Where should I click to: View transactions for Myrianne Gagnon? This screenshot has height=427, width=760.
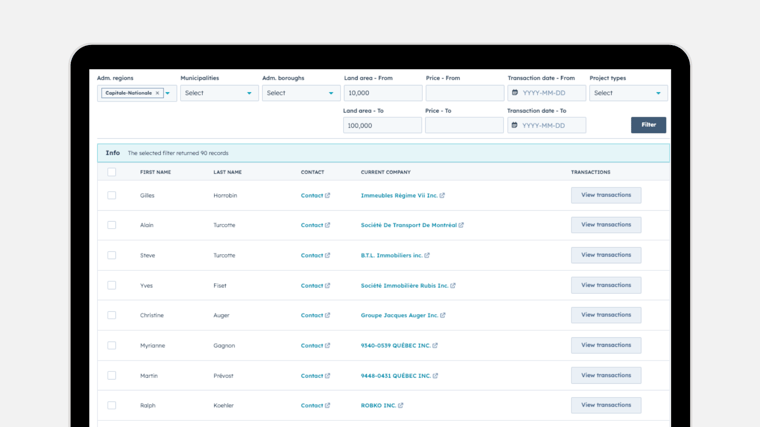pos(606,346)
